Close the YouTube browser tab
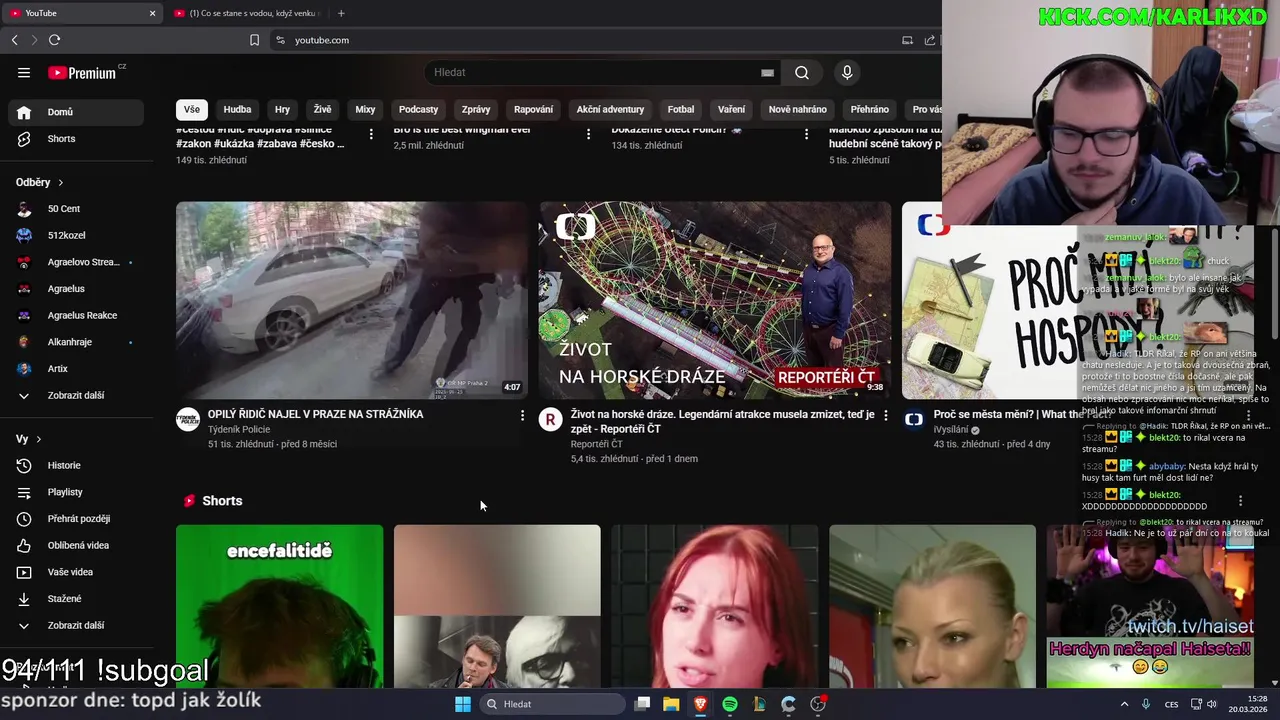 pos(152,13)
